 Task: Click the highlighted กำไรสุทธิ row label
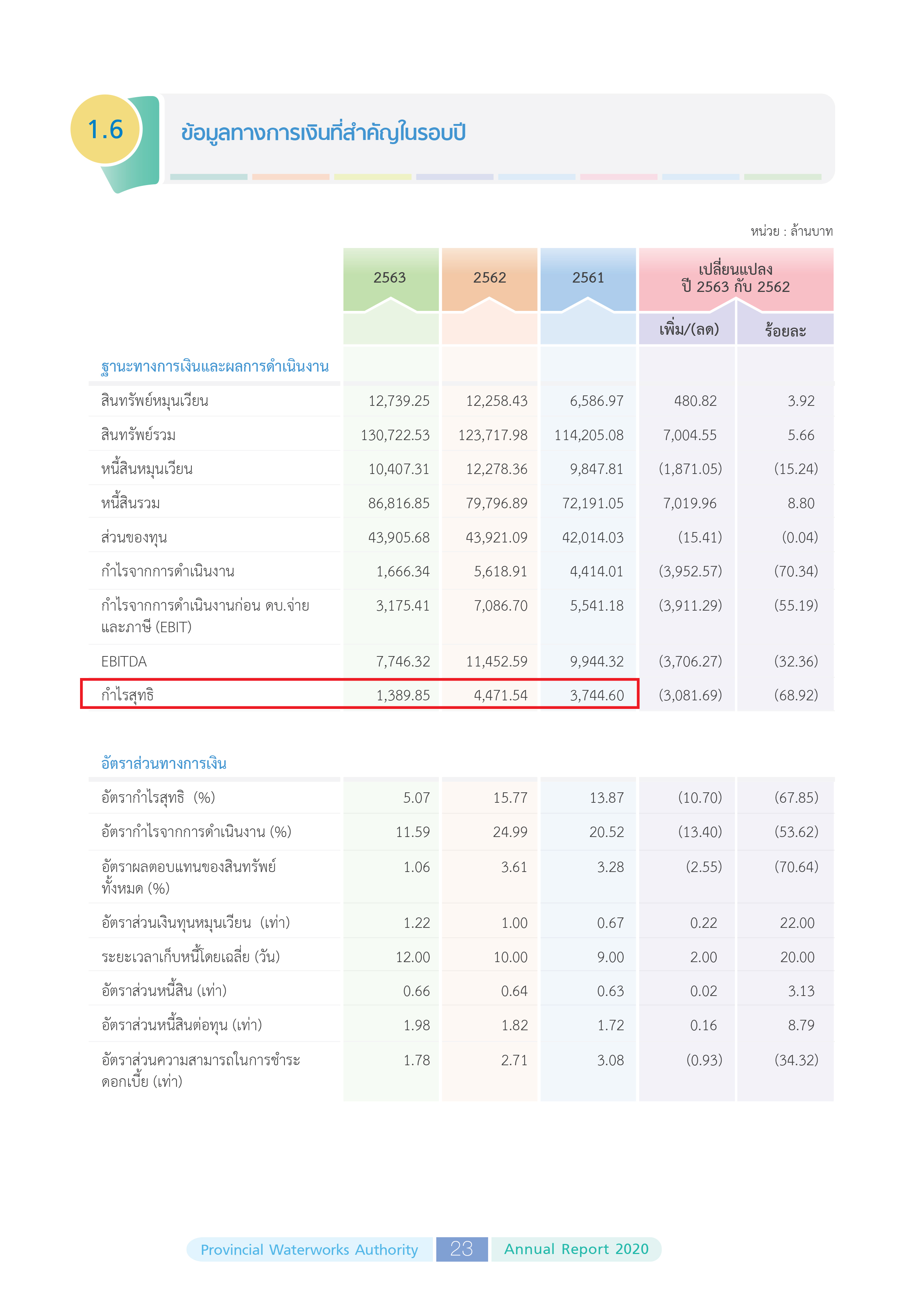click(x=128, y=695)
